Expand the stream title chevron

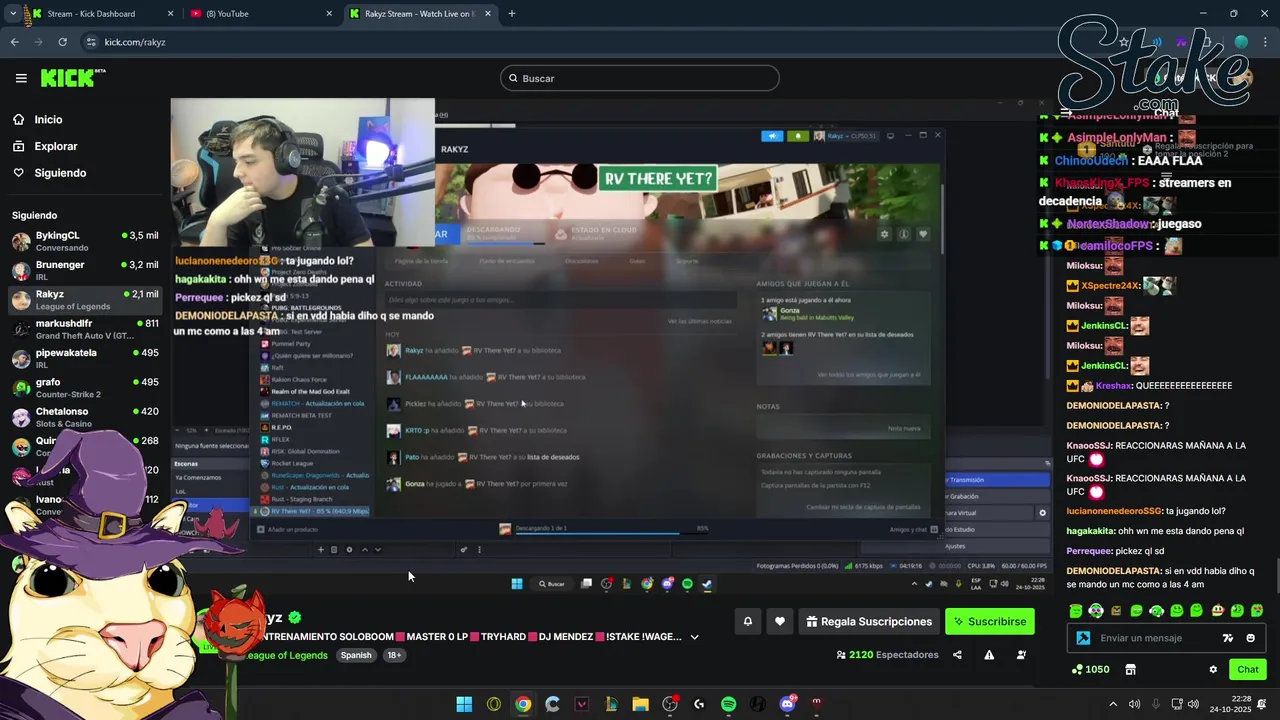[694, 637]
